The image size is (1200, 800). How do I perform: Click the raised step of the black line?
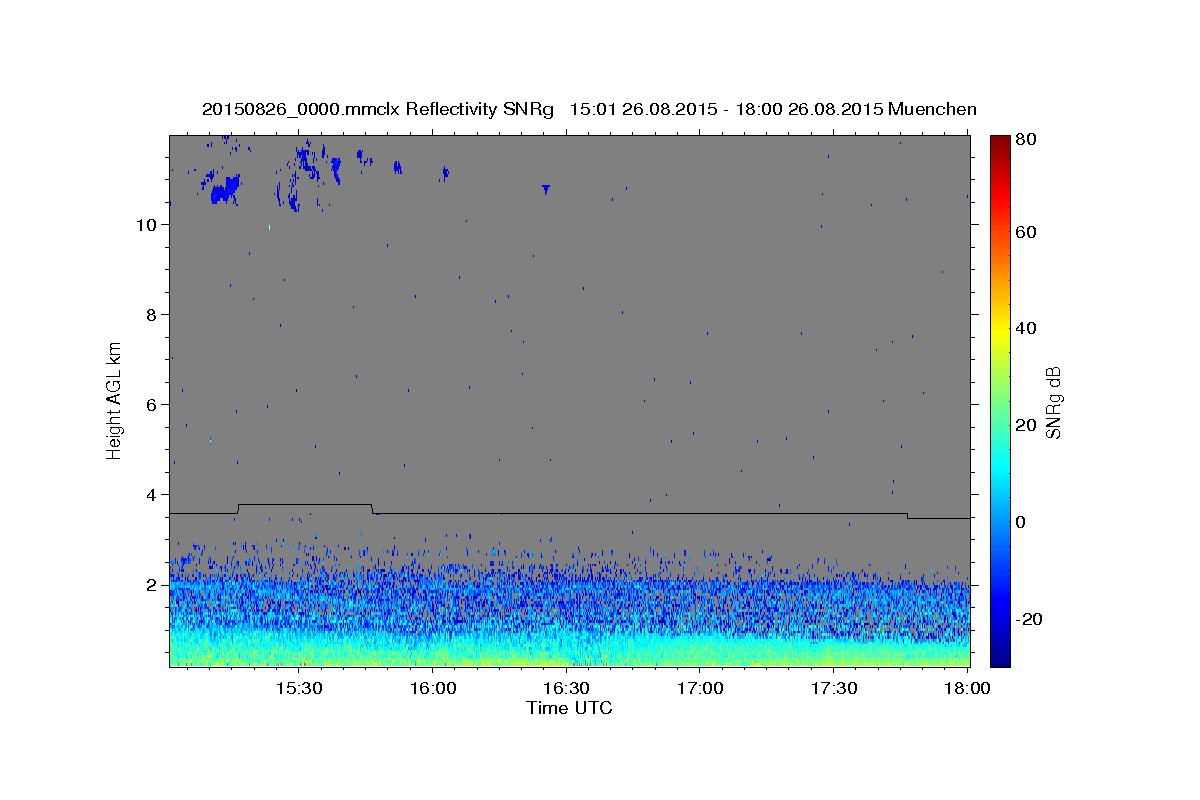point(305,505)
